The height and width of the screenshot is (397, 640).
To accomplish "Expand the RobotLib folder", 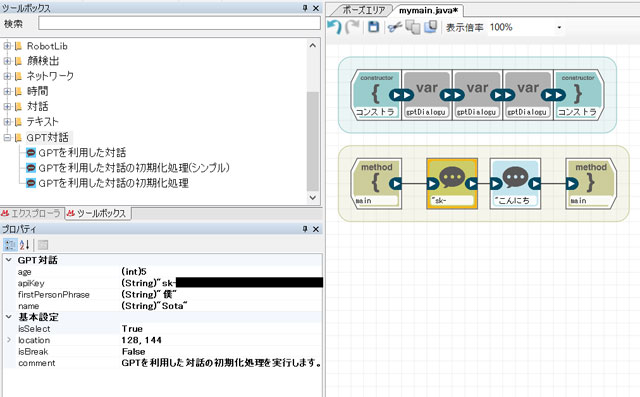I will (x=7, y=46).
